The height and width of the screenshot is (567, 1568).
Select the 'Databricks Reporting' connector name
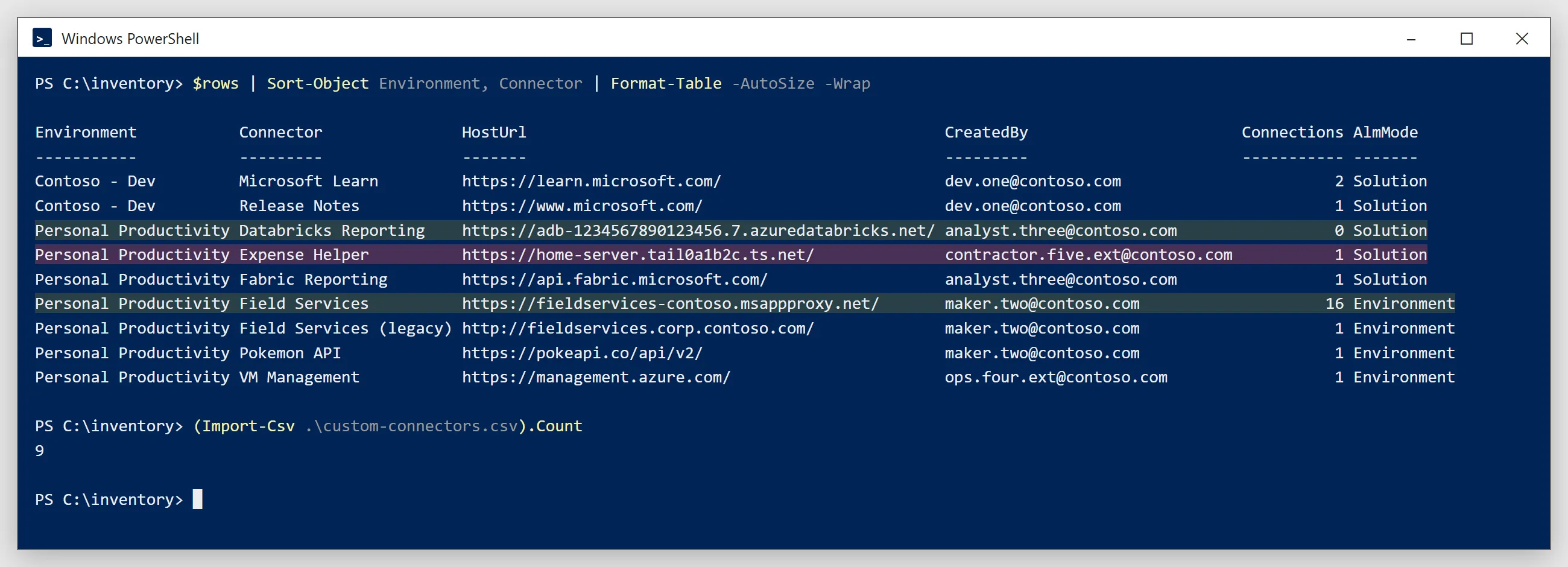pyautogui.click(x=332, y=230)
